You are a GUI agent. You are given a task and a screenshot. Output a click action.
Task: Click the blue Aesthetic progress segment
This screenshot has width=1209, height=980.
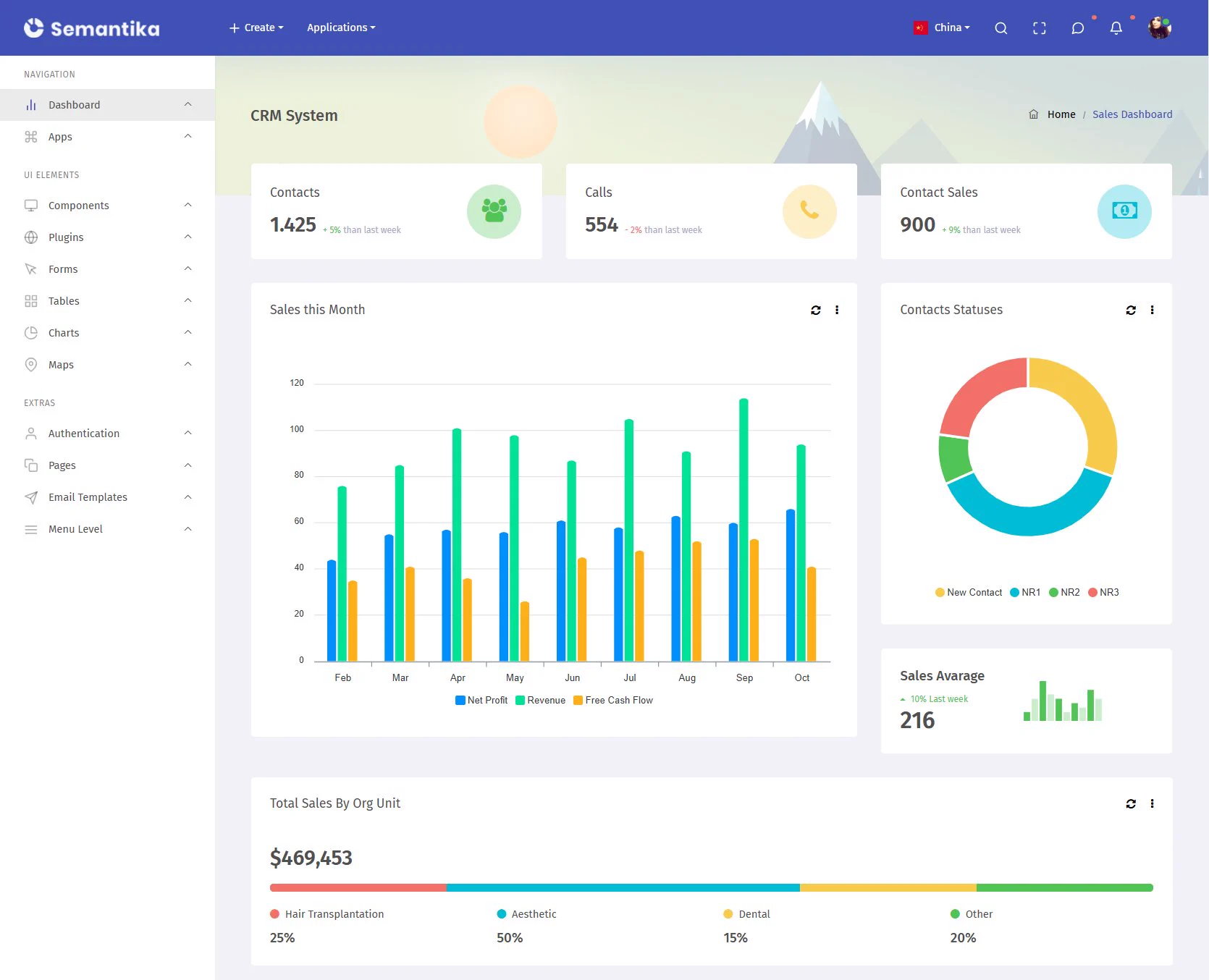pyautogui.click(x=623, y=887)
